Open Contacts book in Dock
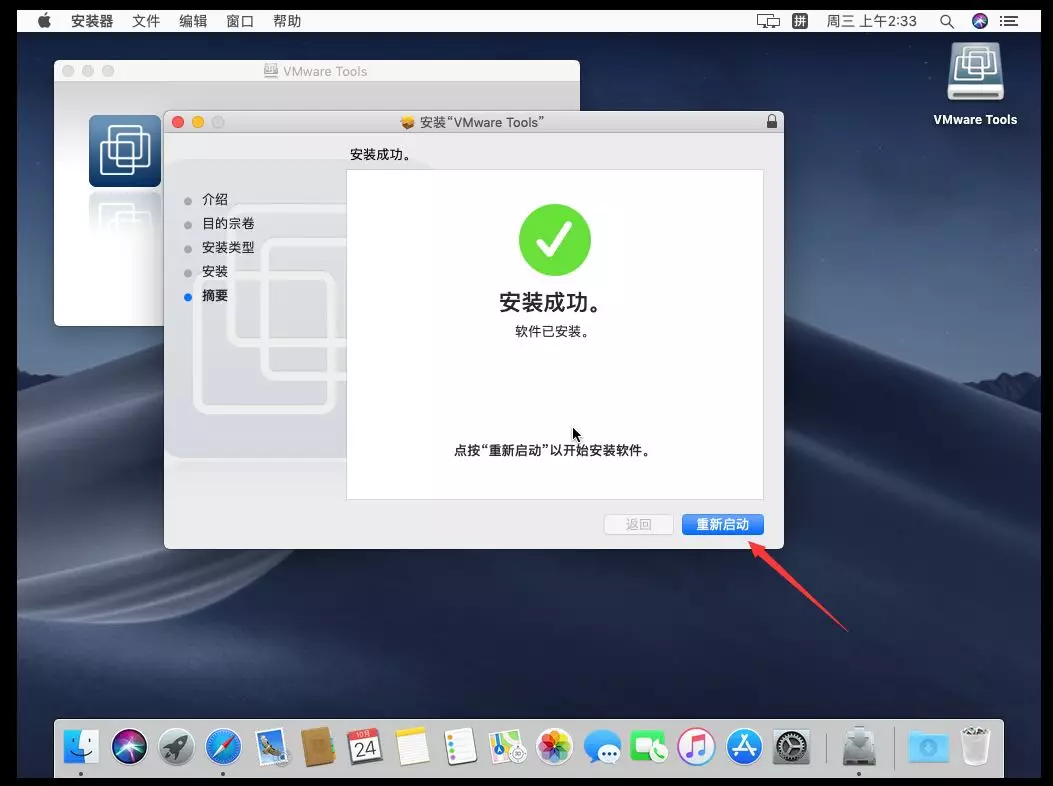Viewport: 1053px width, 786px height. pos(318,746)
